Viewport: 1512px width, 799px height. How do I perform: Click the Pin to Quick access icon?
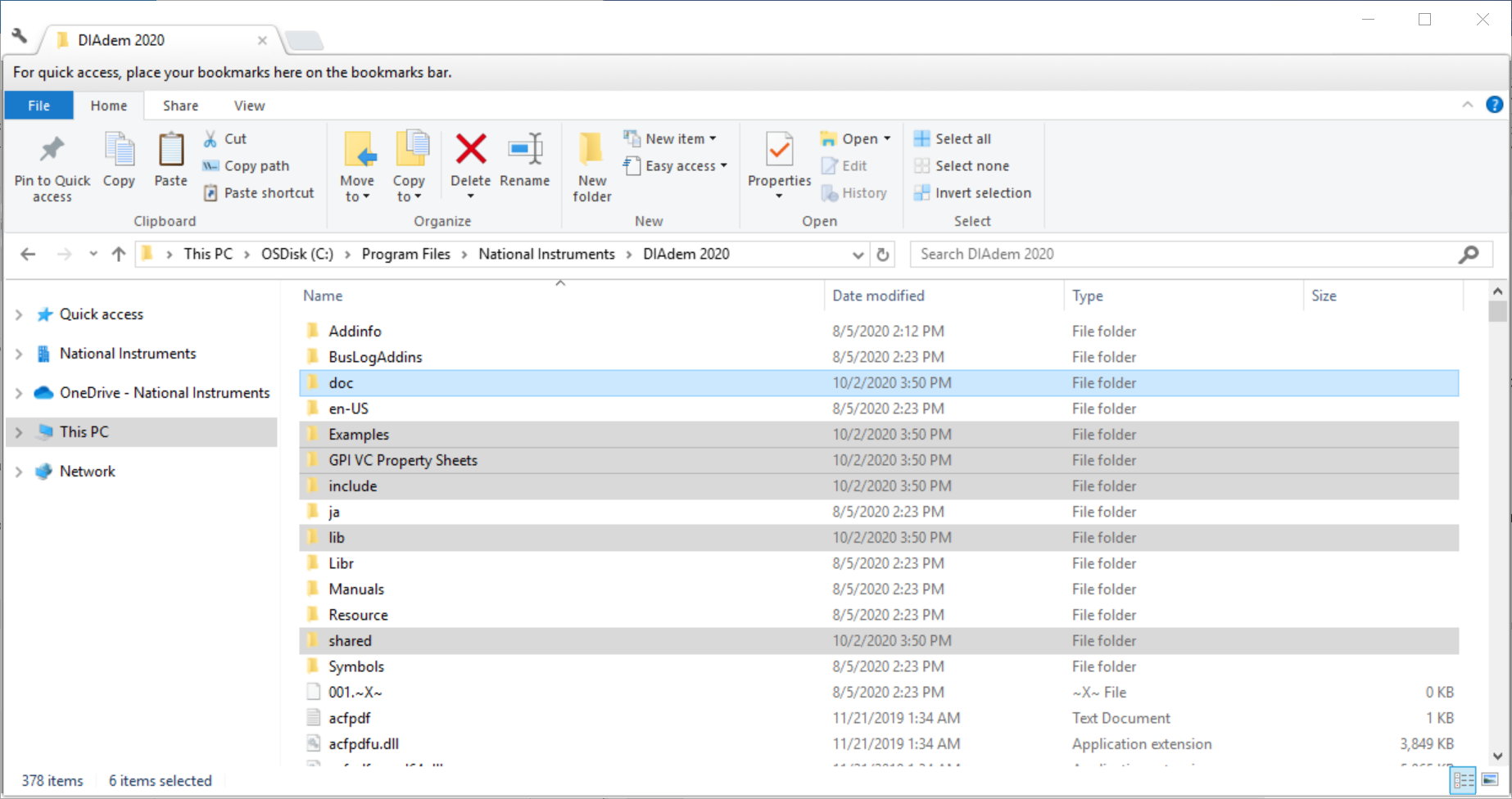click(x=52, y=150)
